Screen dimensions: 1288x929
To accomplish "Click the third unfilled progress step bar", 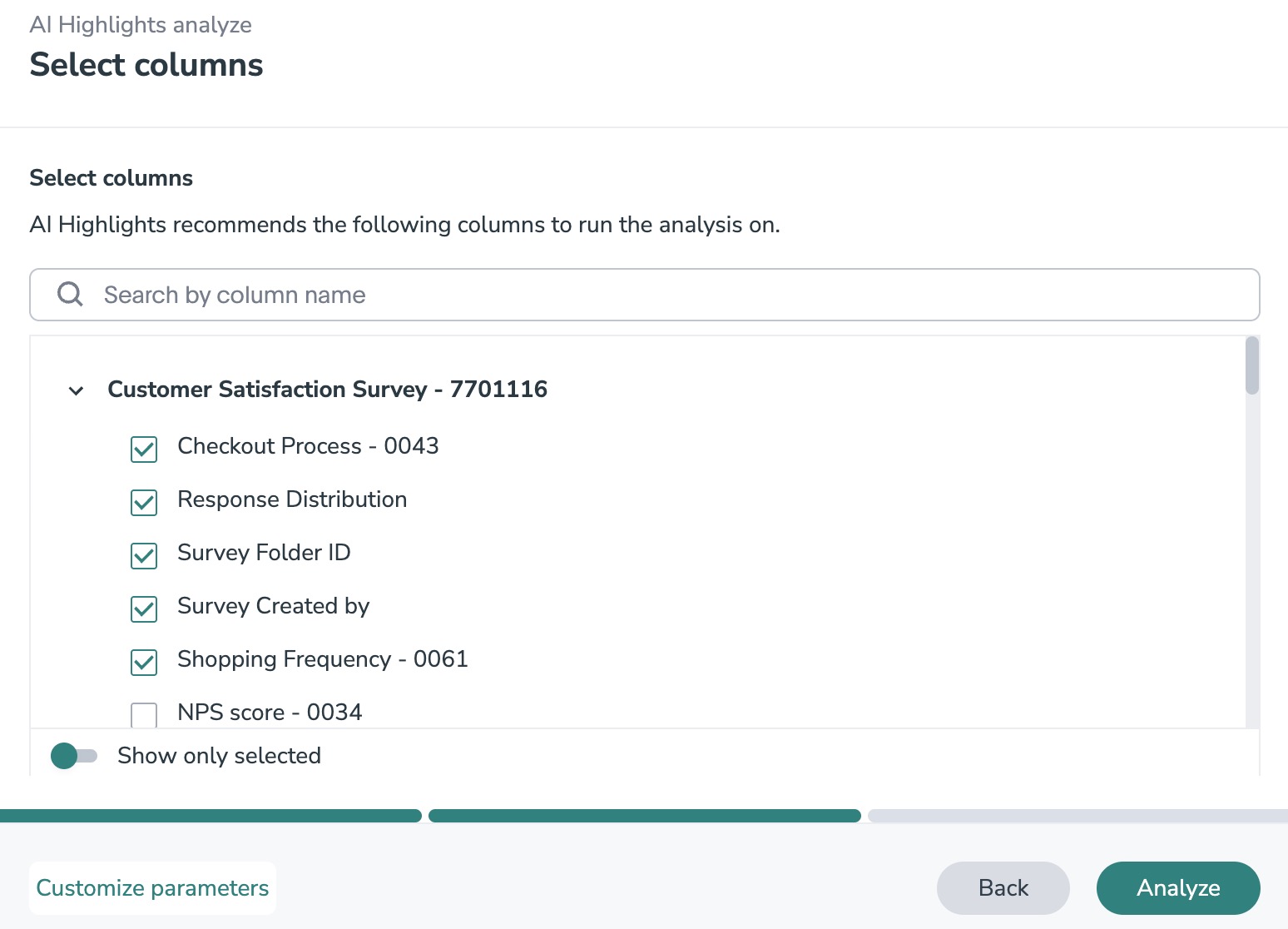I will pos(1077,816).
